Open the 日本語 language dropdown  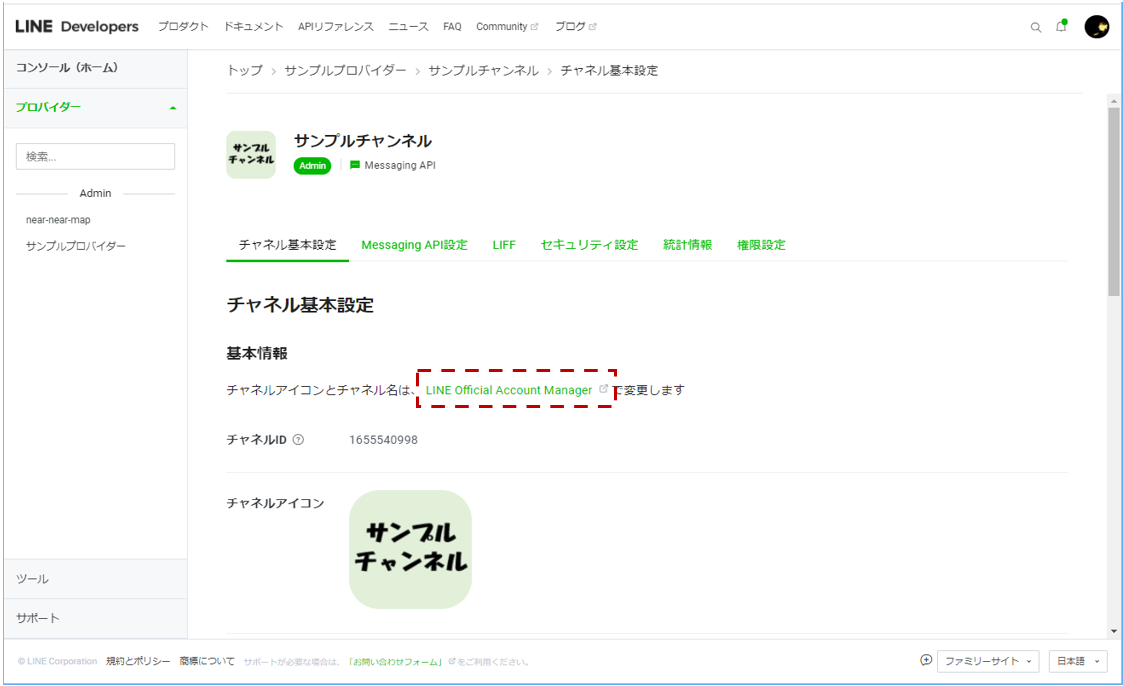pyautogui.click(x=1077, y=661)
